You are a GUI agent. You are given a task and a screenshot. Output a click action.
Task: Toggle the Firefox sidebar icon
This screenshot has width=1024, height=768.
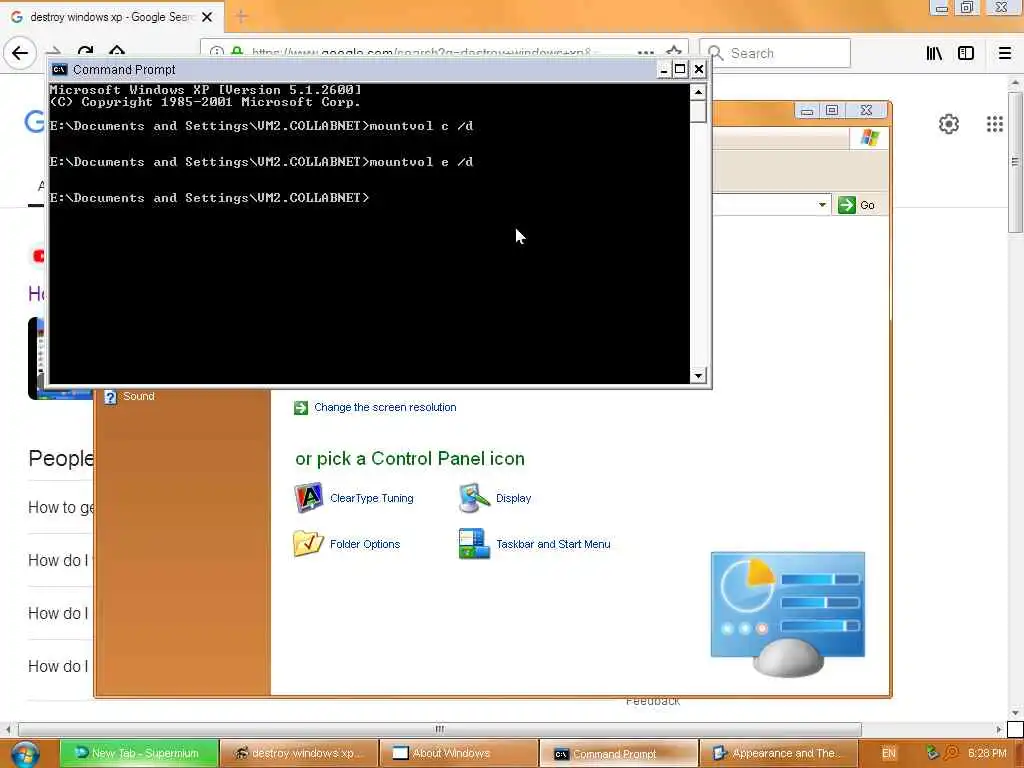pyautogui.click(x=966, y=53)
